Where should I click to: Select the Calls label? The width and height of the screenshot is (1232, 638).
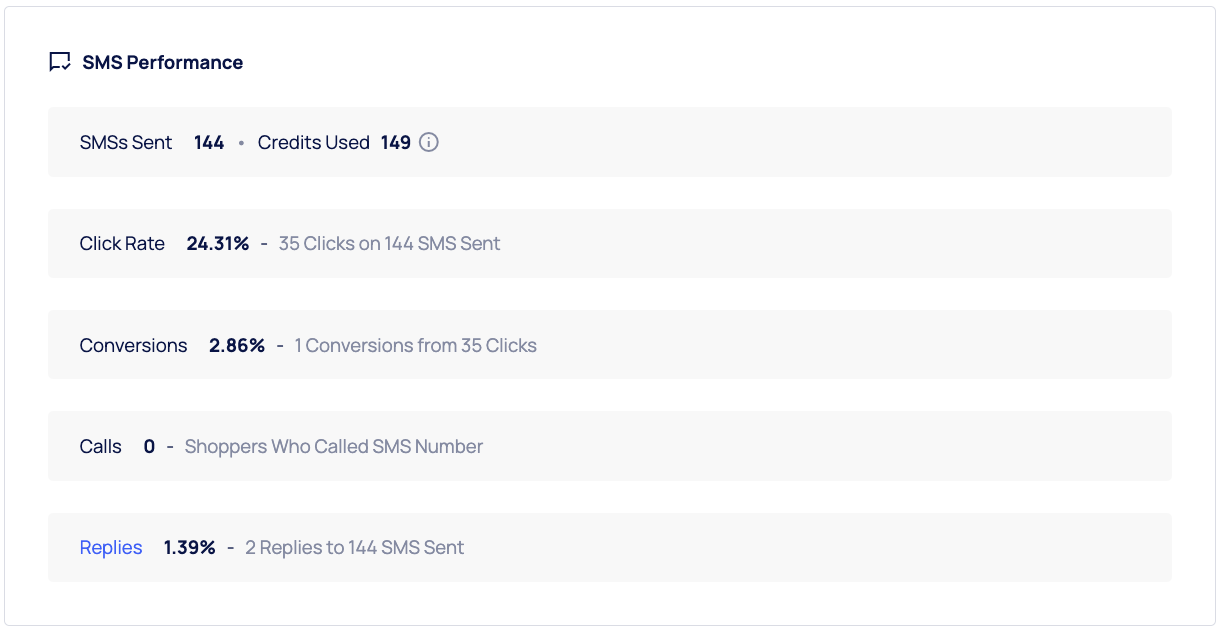[x=101, y=446]
